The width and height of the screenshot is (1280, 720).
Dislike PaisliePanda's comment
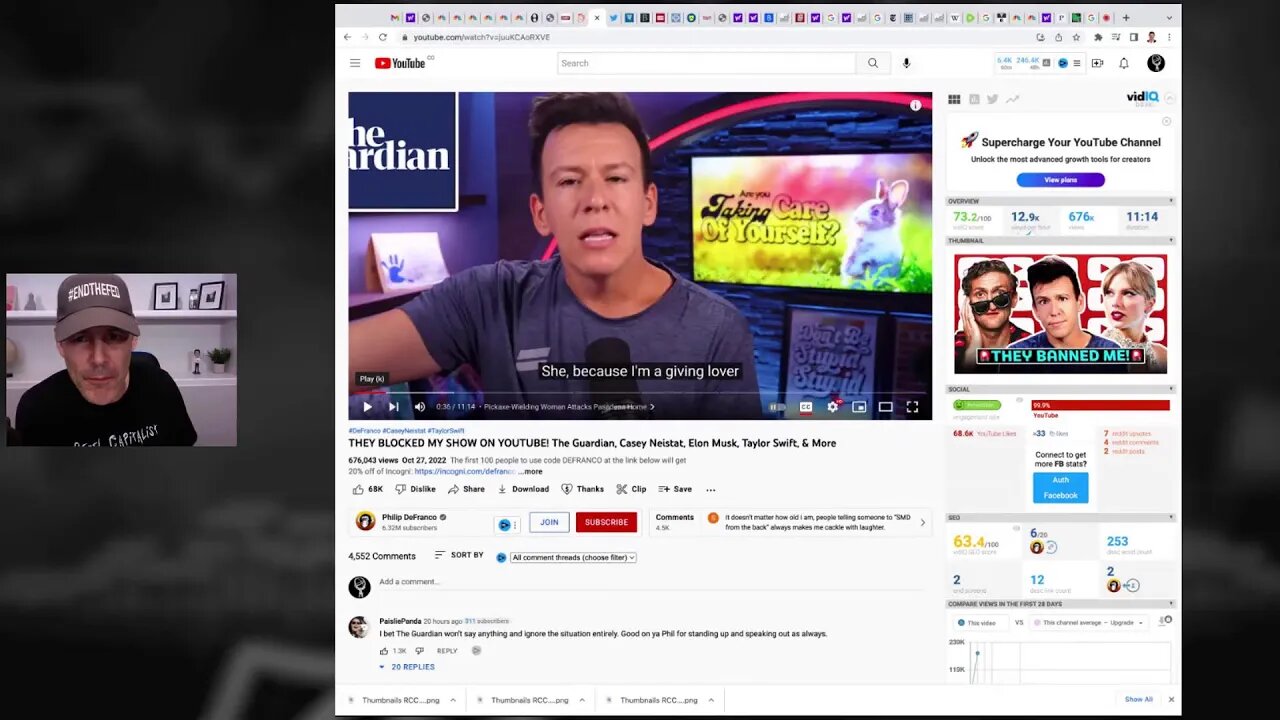(x=419, y=651)
